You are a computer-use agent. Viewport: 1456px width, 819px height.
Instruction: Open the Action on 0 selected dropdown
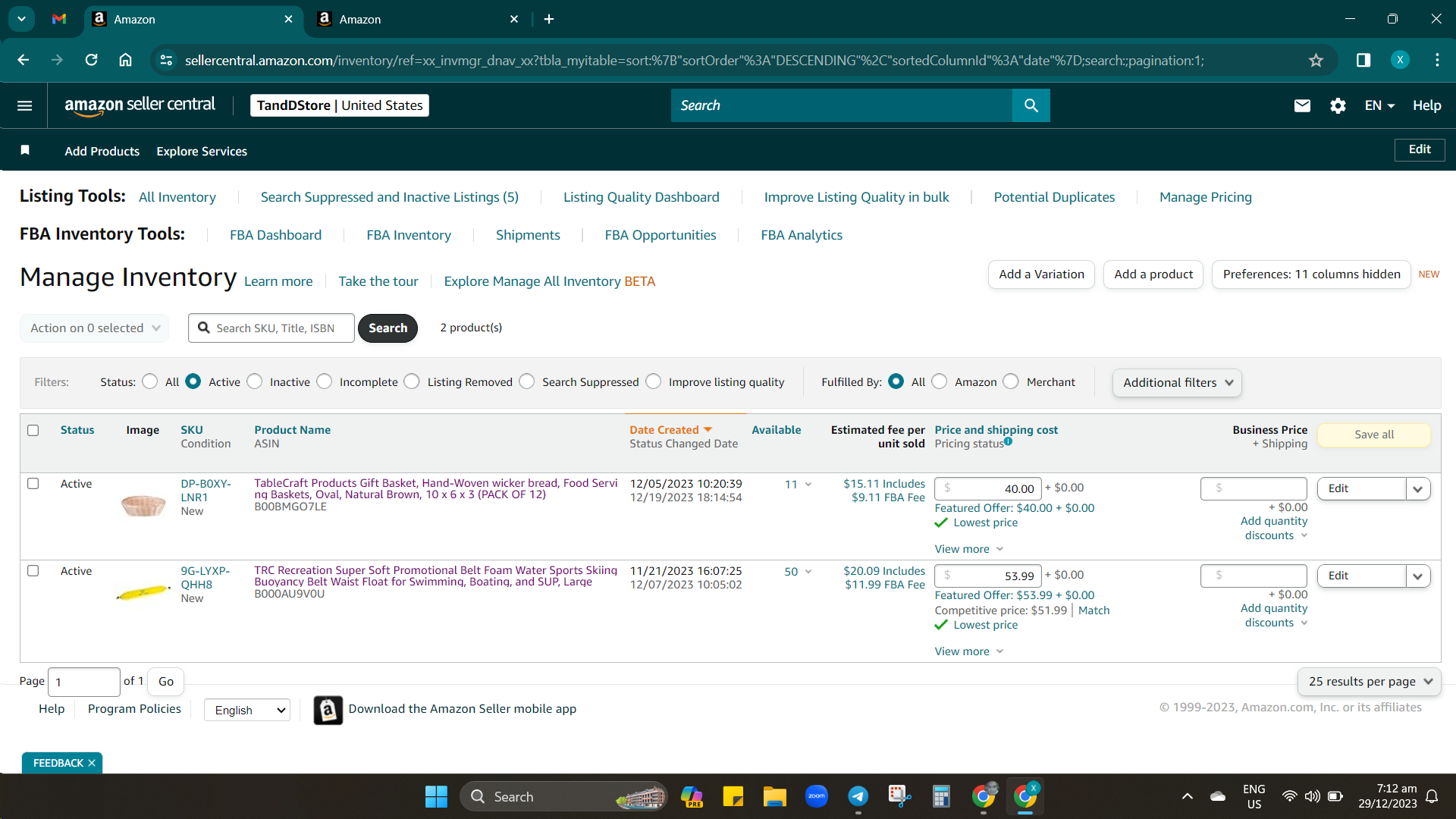coord(95,328)
